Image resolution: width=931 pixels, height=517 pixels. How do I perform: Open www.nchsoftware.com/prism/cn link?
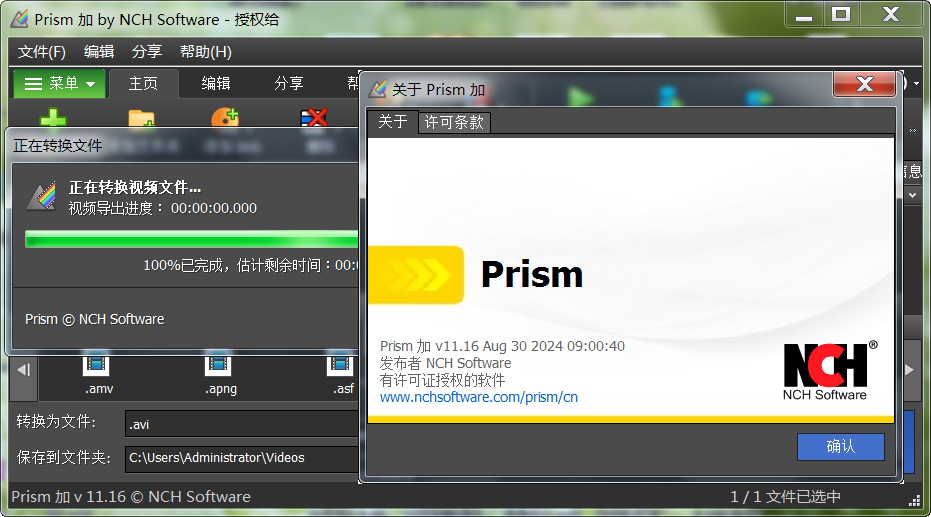[479, 397]
